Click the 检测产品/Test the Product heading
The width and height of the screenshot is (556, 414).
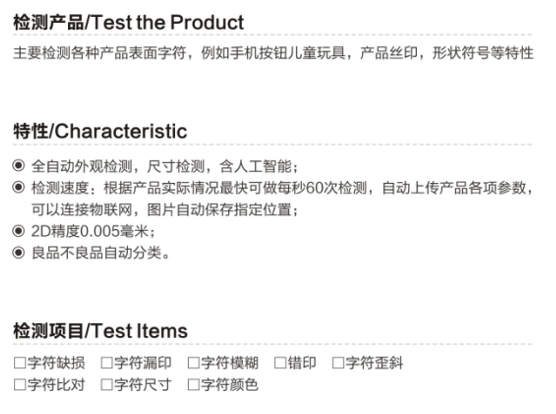(x=128, y=22)
